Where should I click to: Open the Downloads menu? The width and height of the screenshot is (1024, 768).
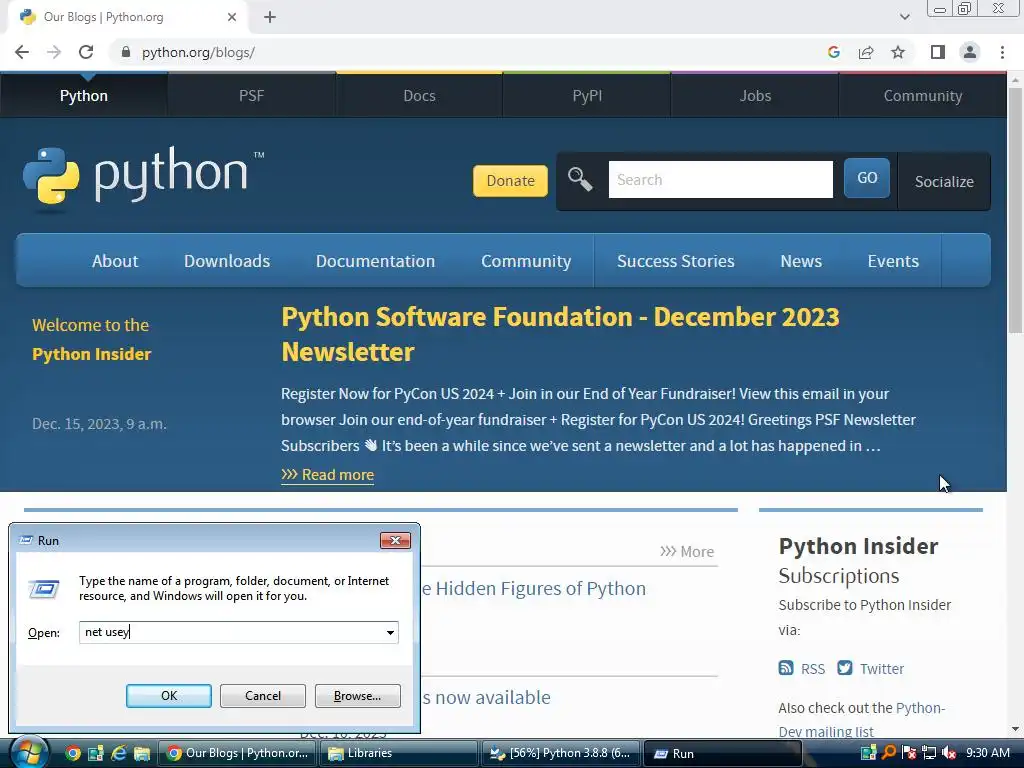pos(227,261)
